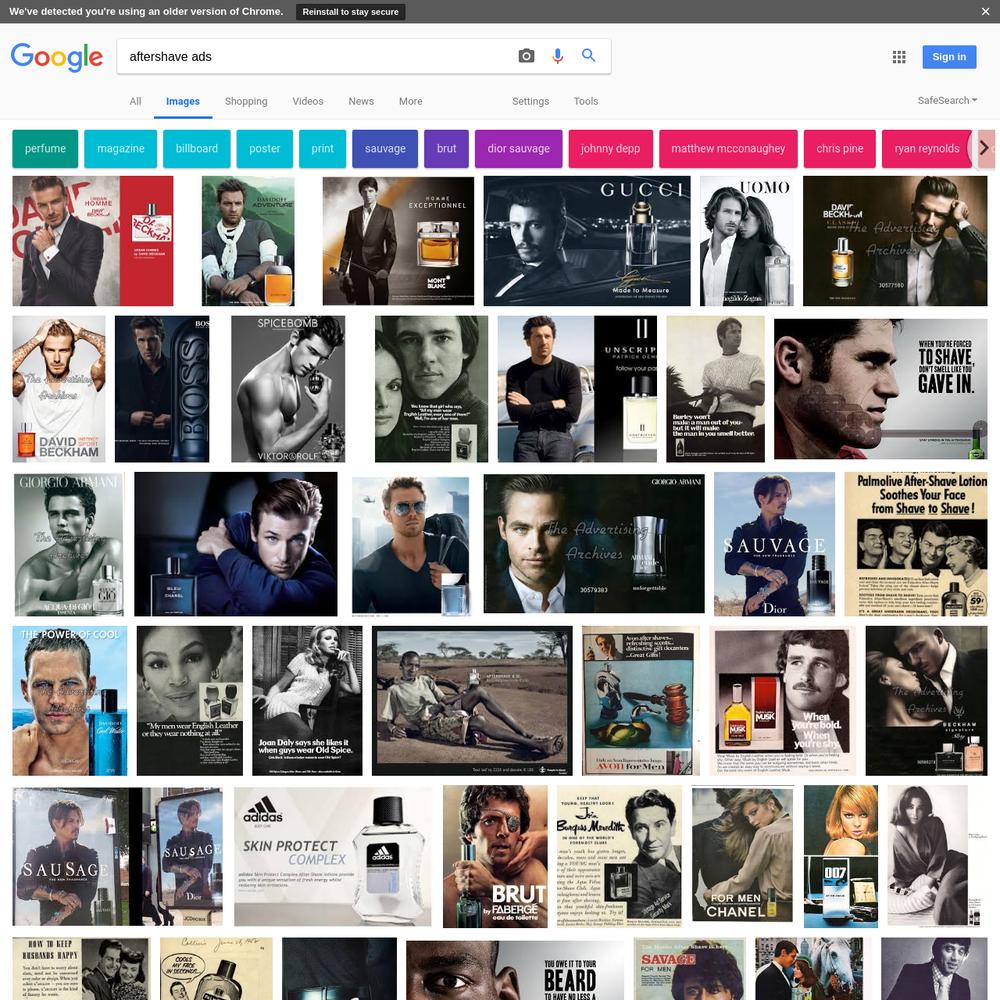Image resolution: width=1000 pixels, height=1000 pixels.
Task: Open the Boss bottle ad image
Action: click(162, 389)
